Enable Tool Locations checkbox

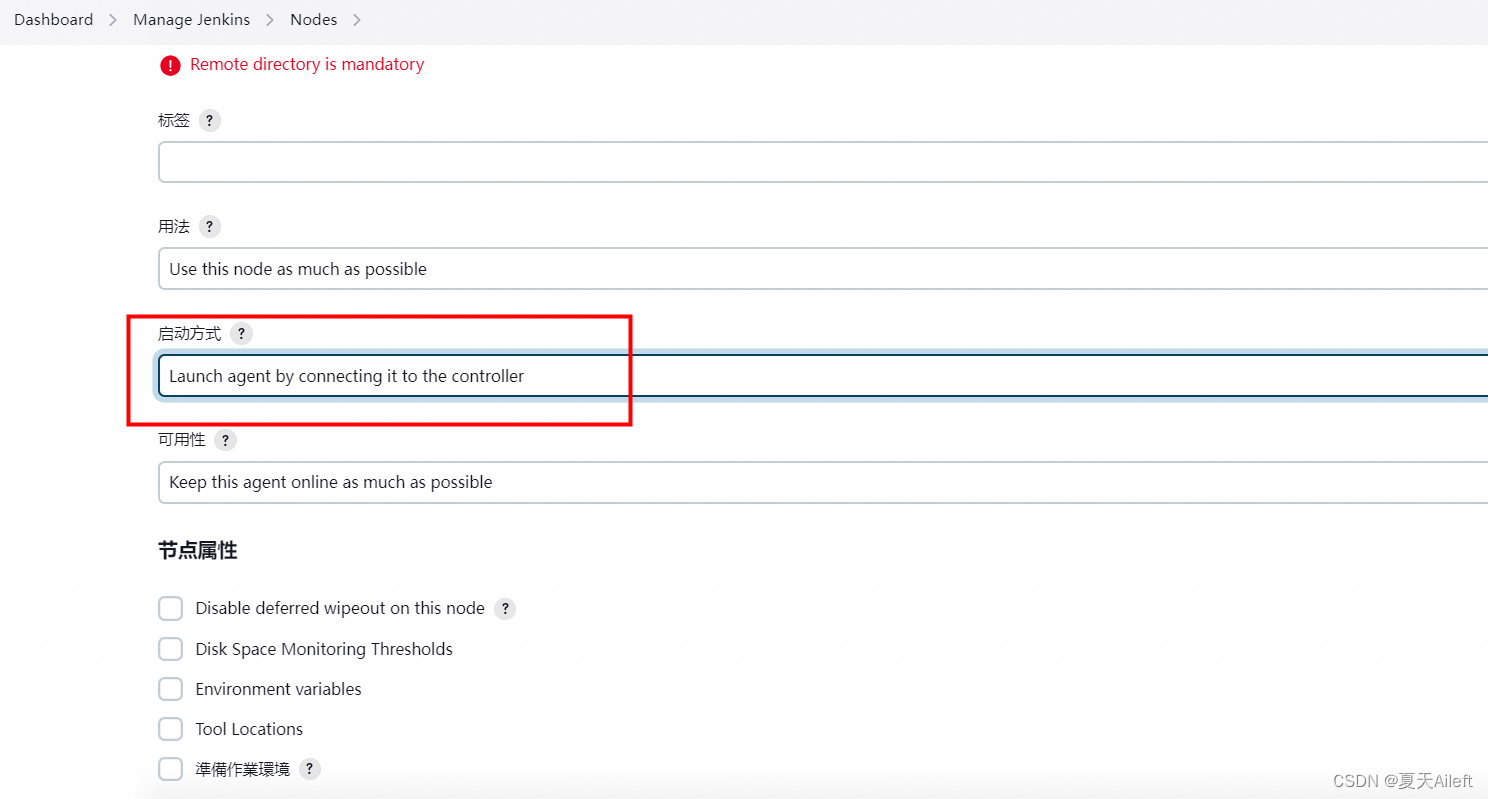tap(171, 729)
